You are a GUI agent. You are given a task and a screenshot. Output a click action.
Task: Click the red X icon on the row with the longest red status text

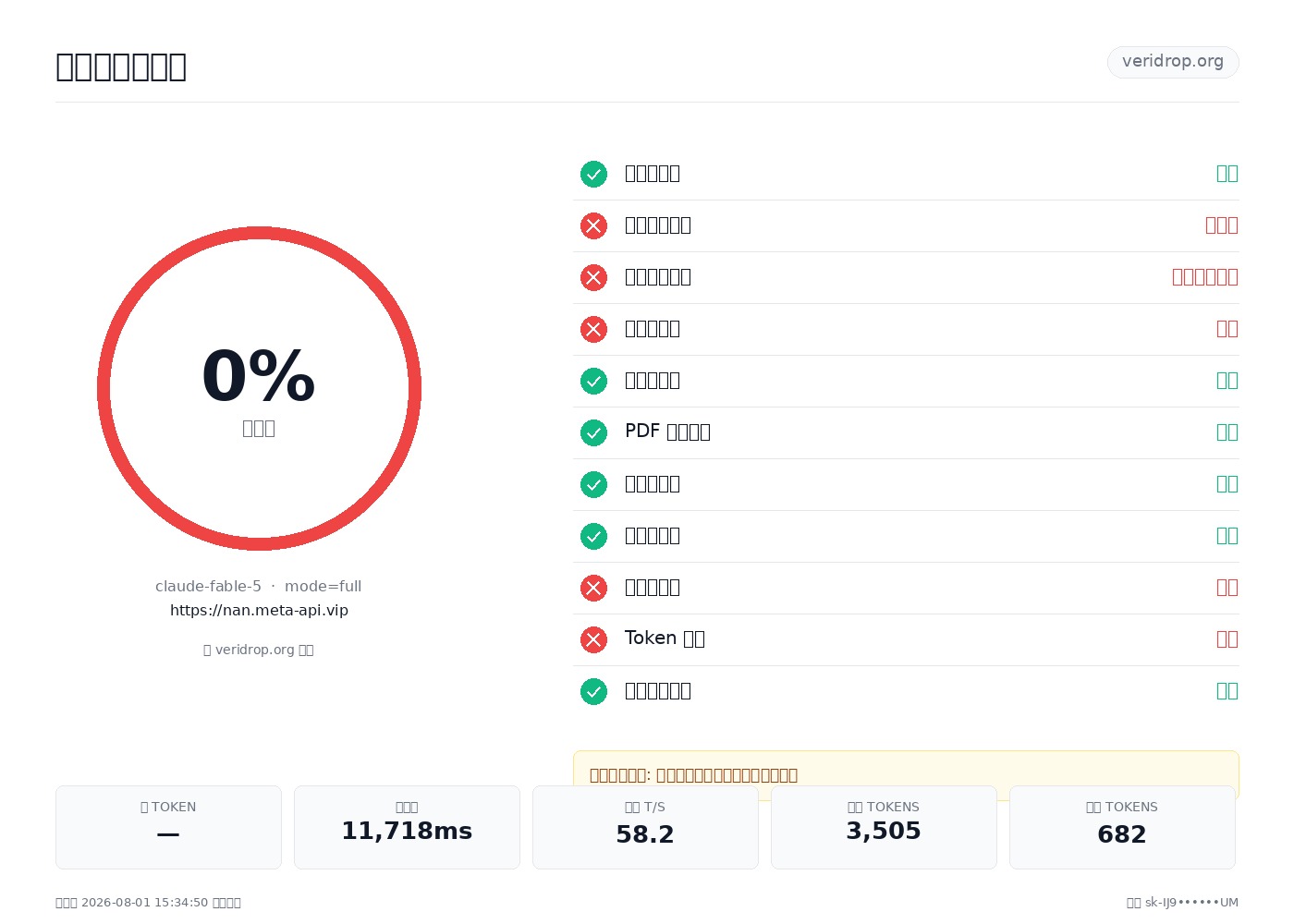593,277
